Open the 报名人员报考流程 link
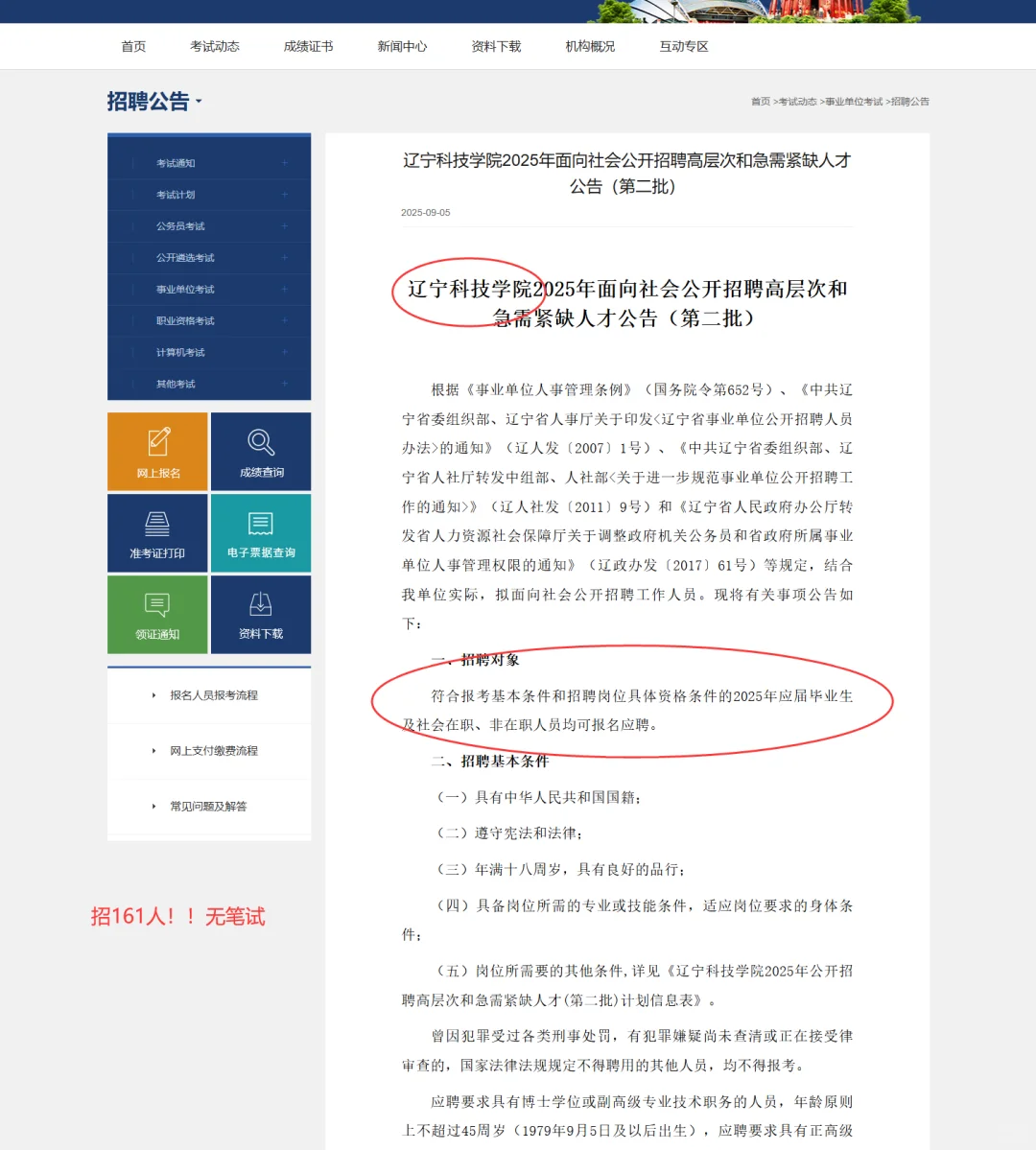The image size is (1036, 1150). [214, 695]
